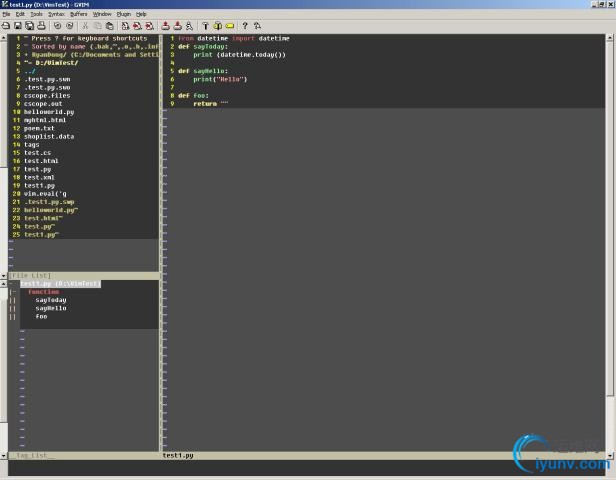Click the Save current file icon
The width and height of the screenshot is (616, 480).
pyautogui.click(x=17, y=25)
